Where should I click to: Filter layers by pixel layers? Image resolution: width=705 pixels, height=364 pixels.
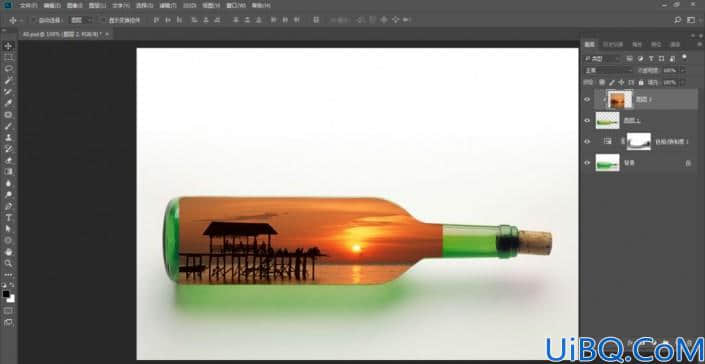pos(629,59)
